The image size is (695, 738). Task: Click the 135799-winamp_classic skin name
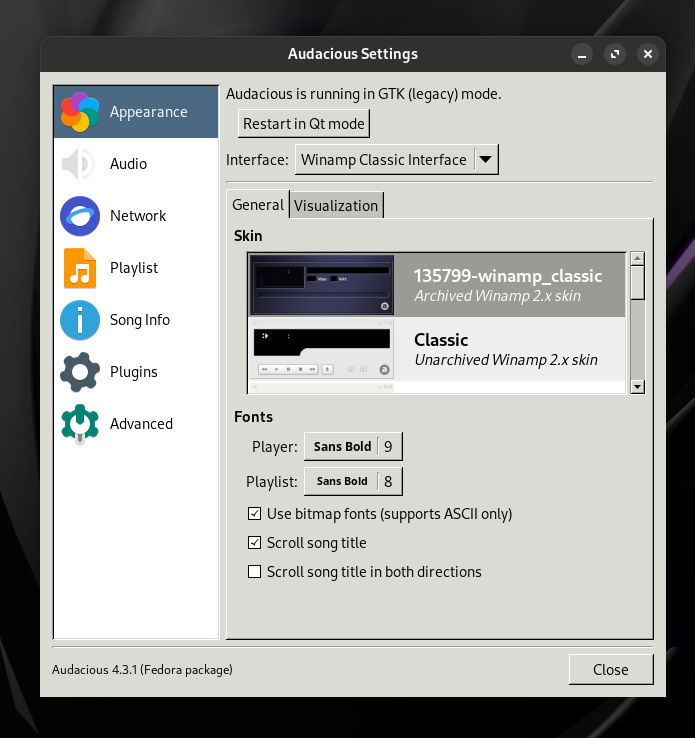tap(508, 276)
